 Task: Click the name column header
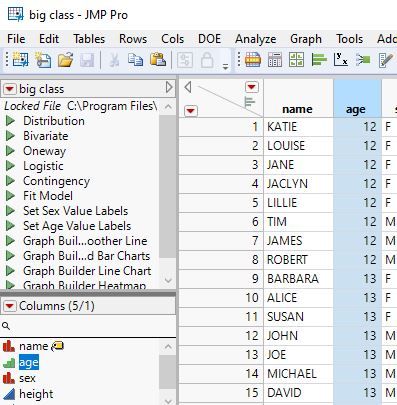click(298, 98)
